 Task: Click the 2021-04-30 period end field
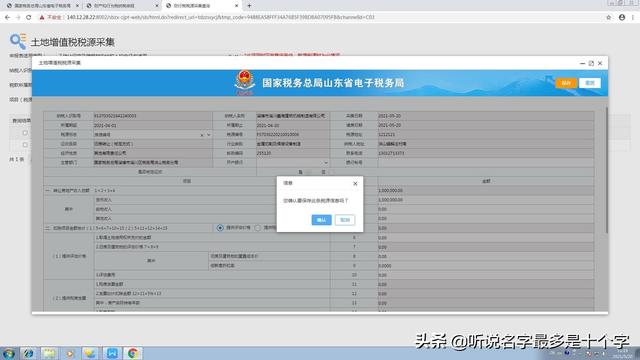[x=293, y=125]
